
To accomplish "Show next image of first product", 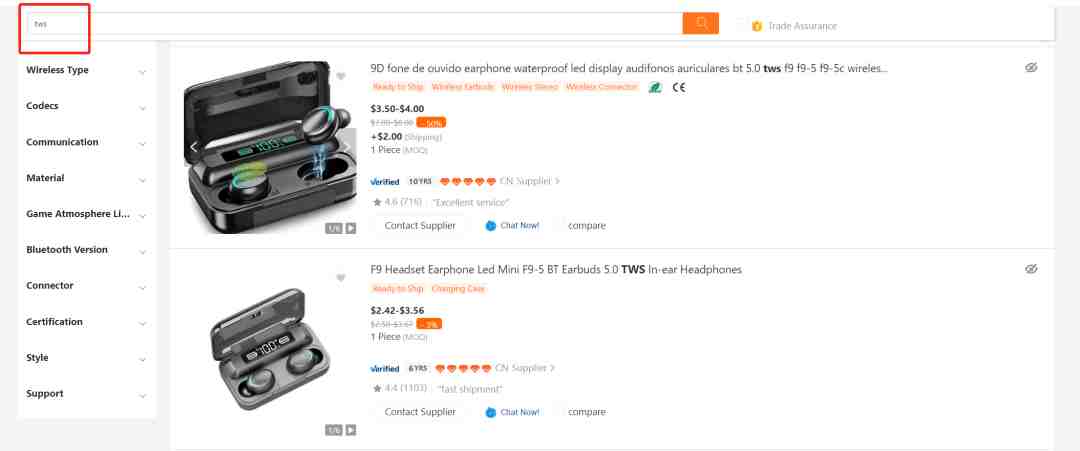I will click(x=349, y=147).
